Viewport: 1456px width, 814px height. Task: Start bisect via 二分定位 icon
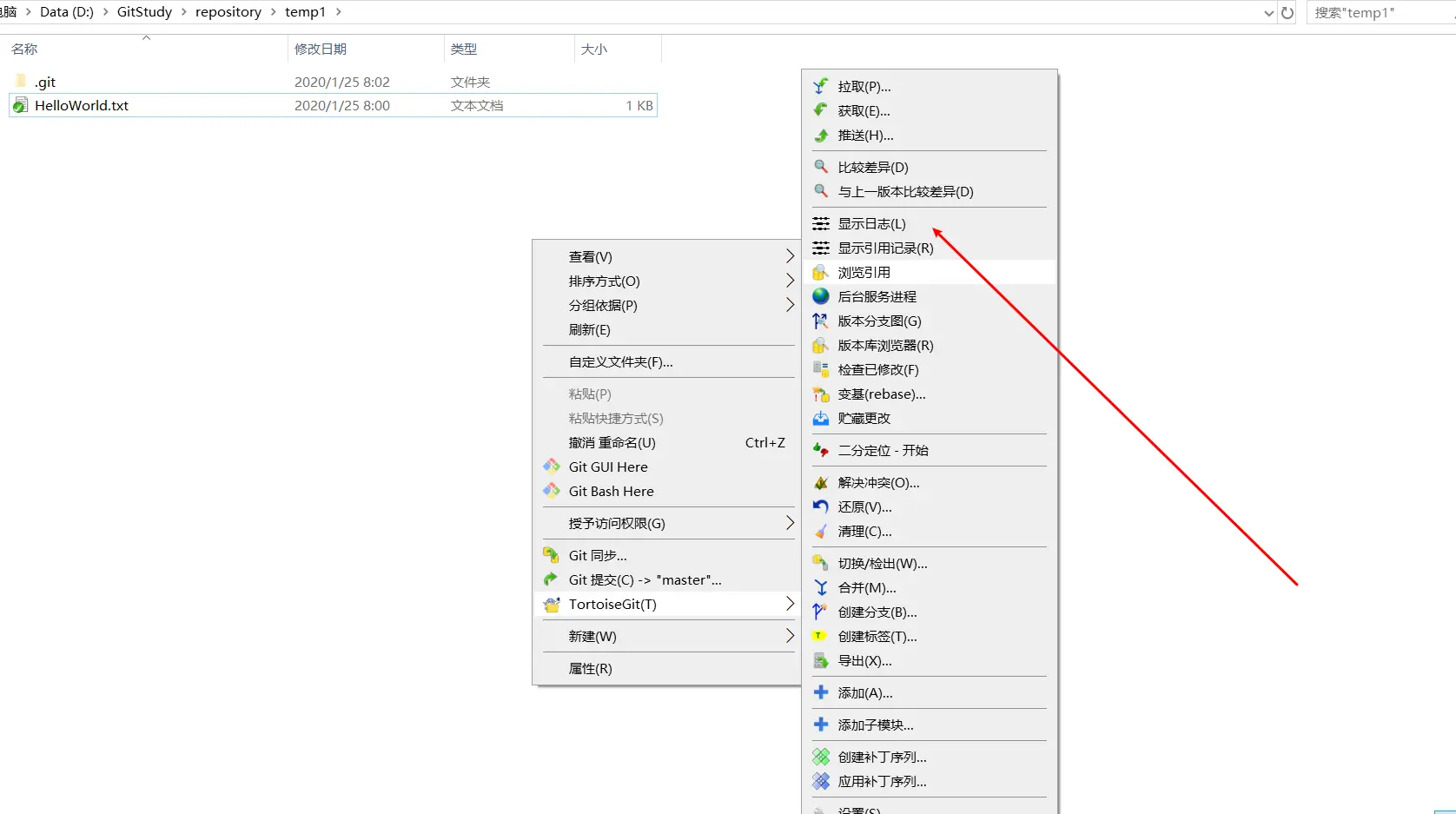[820, 450]
